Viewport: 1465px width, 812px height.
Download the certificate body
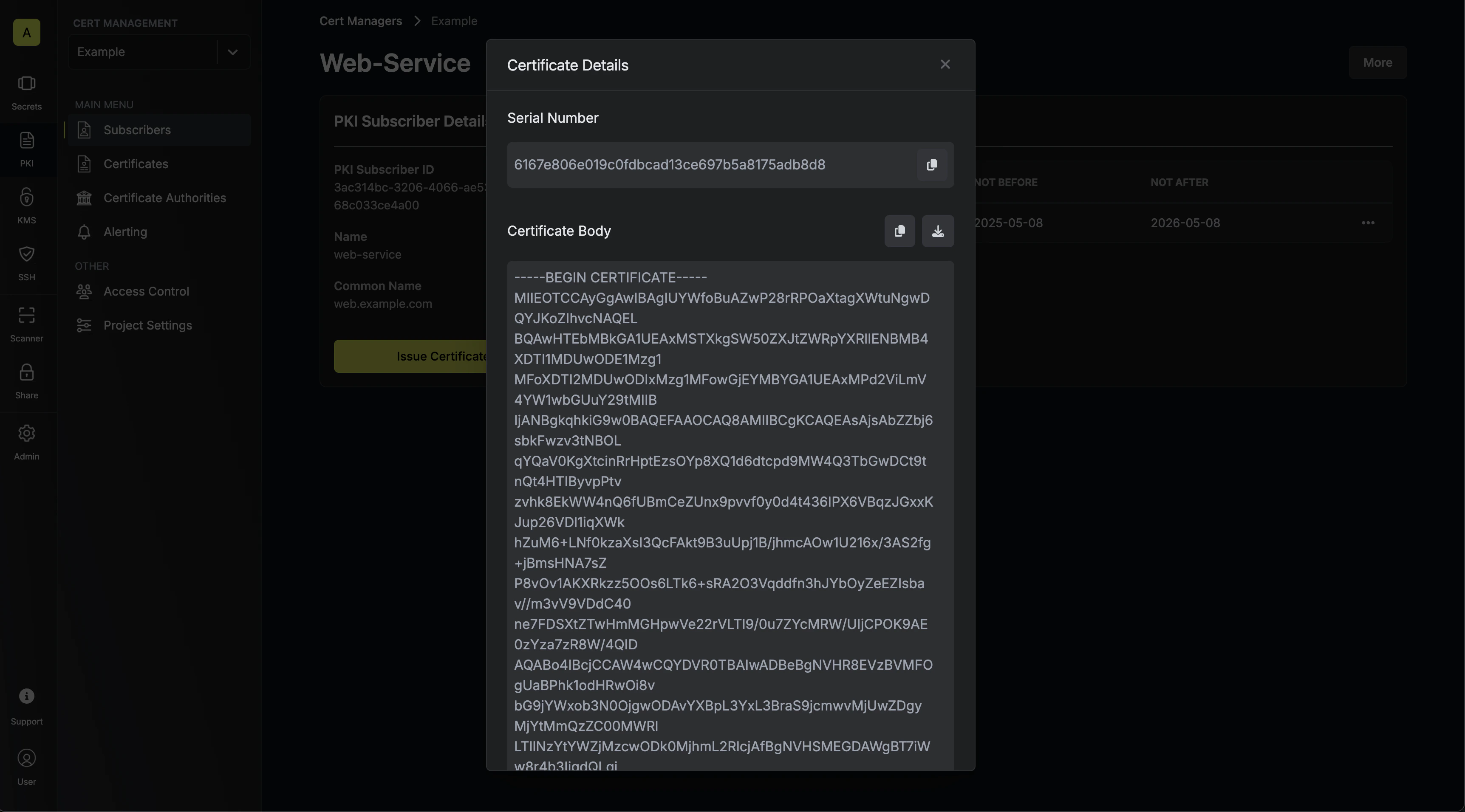coord(938,231)
